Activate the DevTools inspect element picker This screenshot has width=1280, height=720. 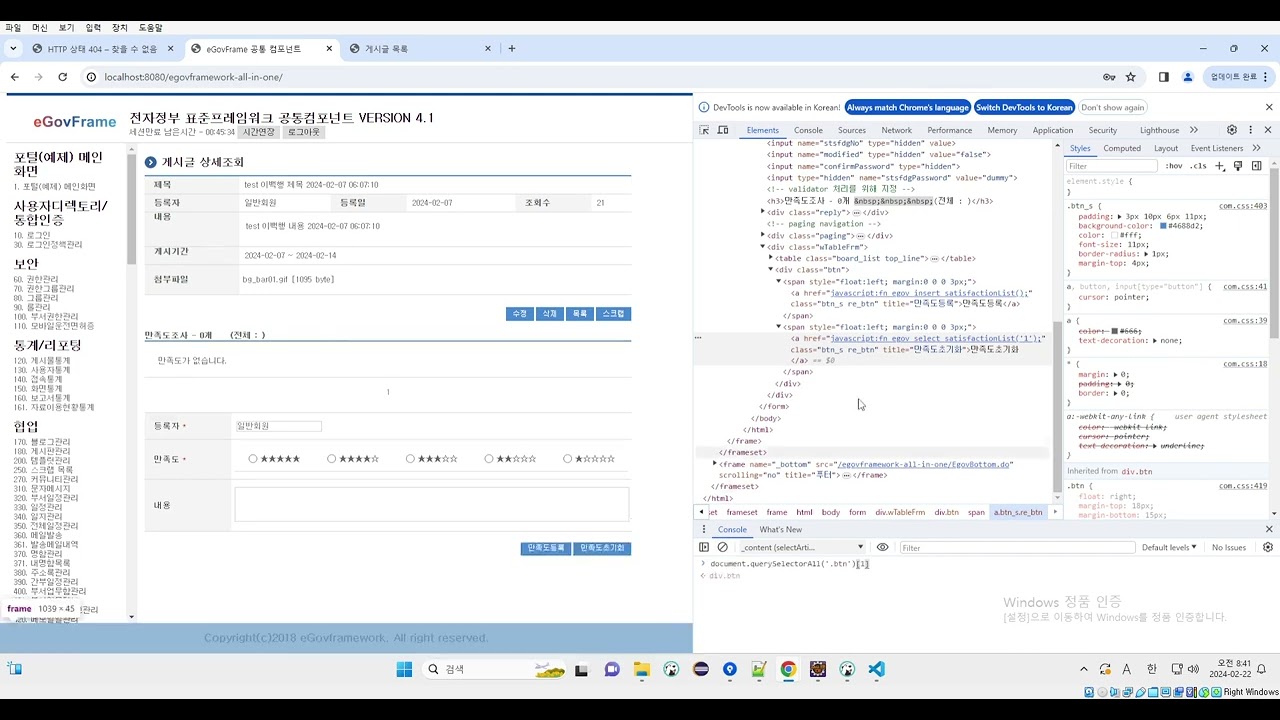[x=704, y=130]
